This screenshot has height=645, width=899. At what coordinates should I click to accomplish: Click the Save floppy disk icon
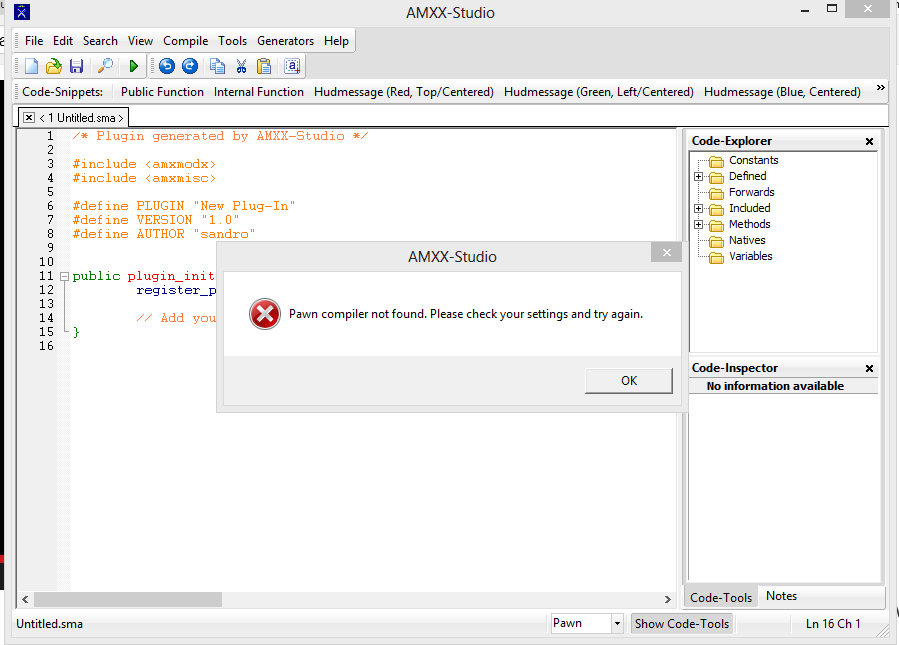pyautogui.click(x=76, y=67)
